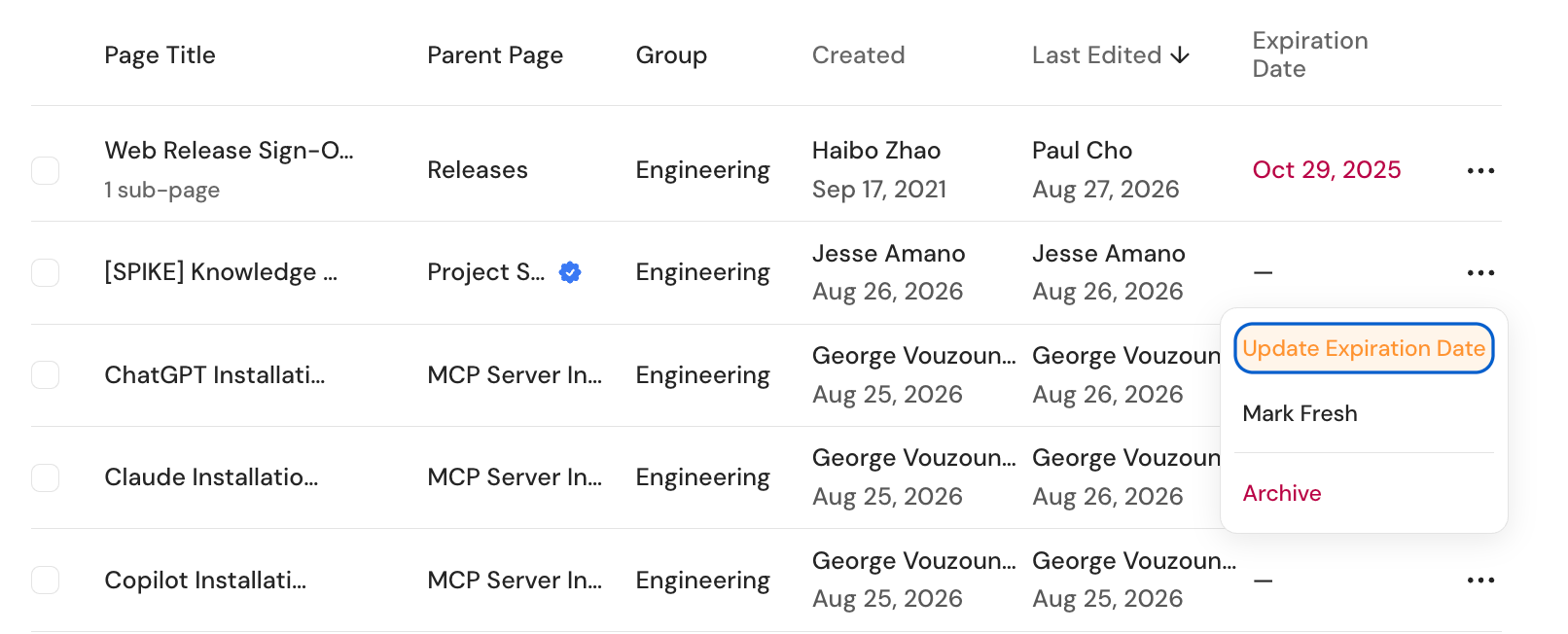Choose Mark Fresh from context menu
The height and width of the screenshot is (634, 1568).
[x=1300, y=413]
